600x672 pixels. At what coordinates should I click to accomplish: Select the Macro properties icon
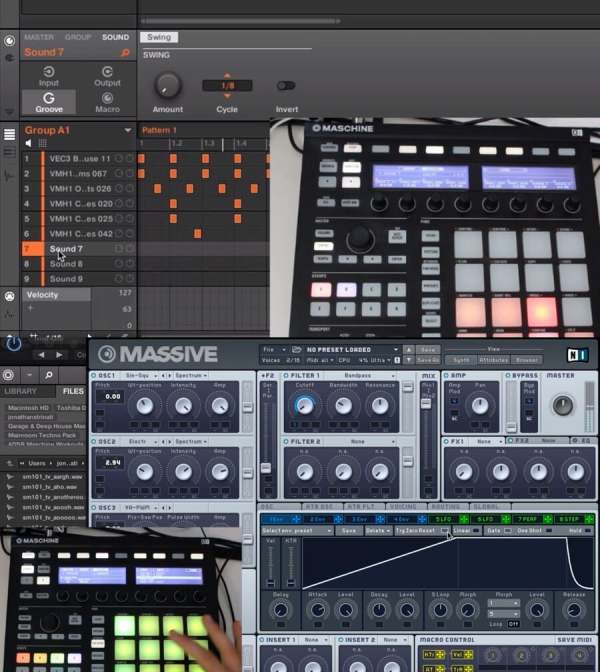tap(107, 98)
